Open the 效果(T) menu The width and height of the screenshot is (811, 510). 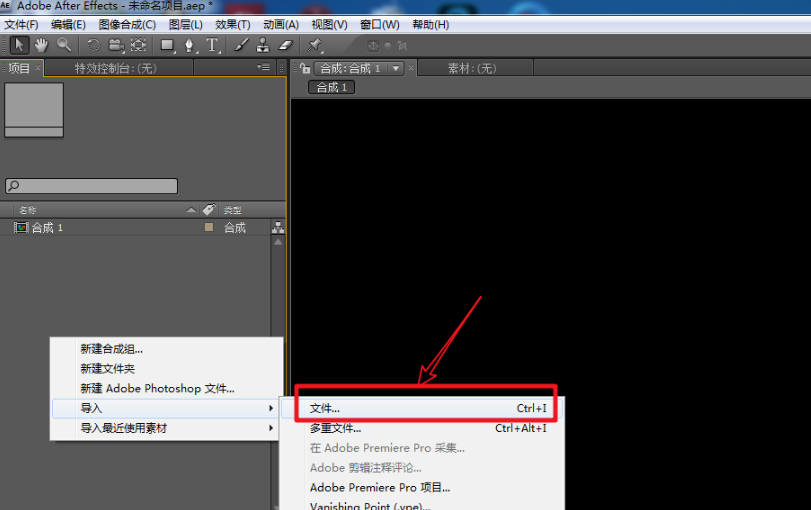coord(233,24)
